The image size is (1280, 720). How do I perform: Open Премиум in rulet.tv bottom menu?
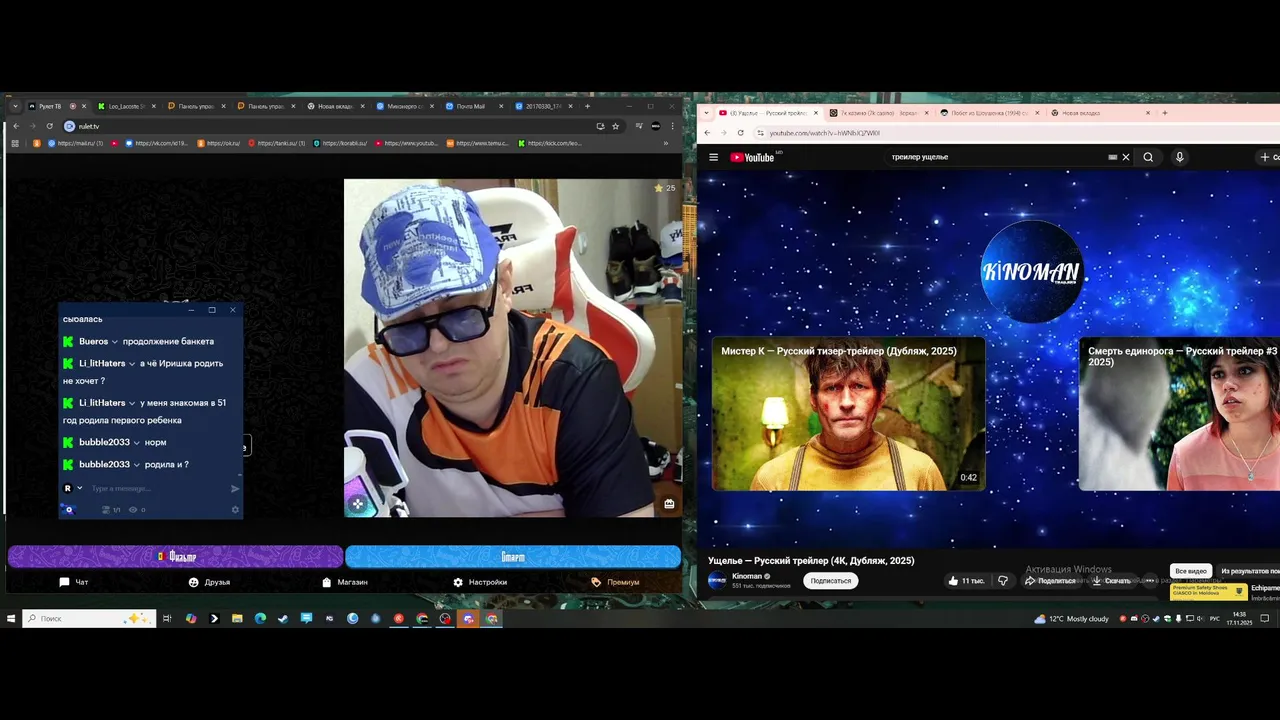coord(615,582)
